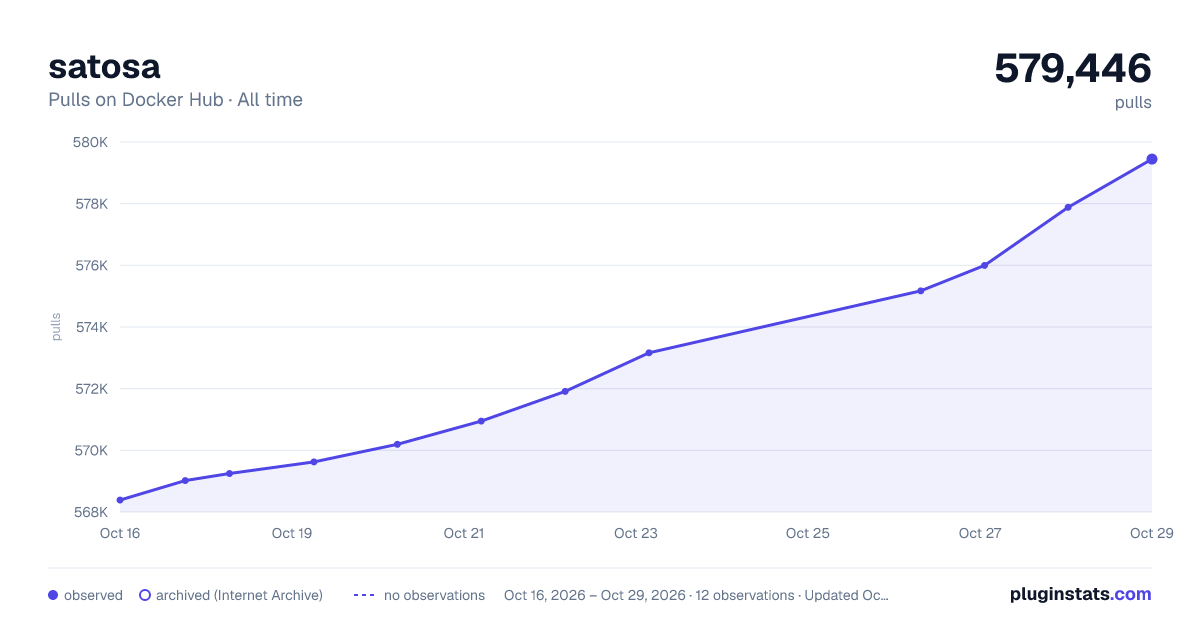Click the data point at Oct 21
The width and height of the screenshot is (1200, 630).
[481, 421]
